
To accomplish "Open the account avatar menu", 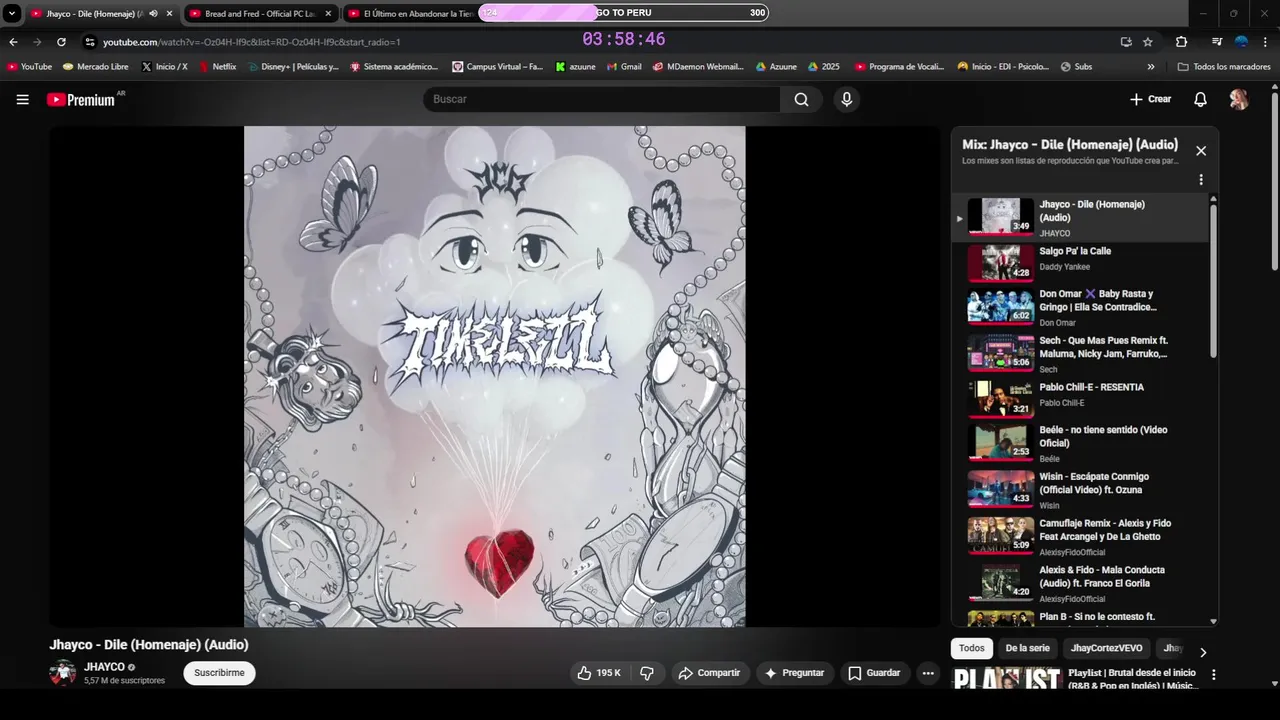I will (x=1238, y=99).
